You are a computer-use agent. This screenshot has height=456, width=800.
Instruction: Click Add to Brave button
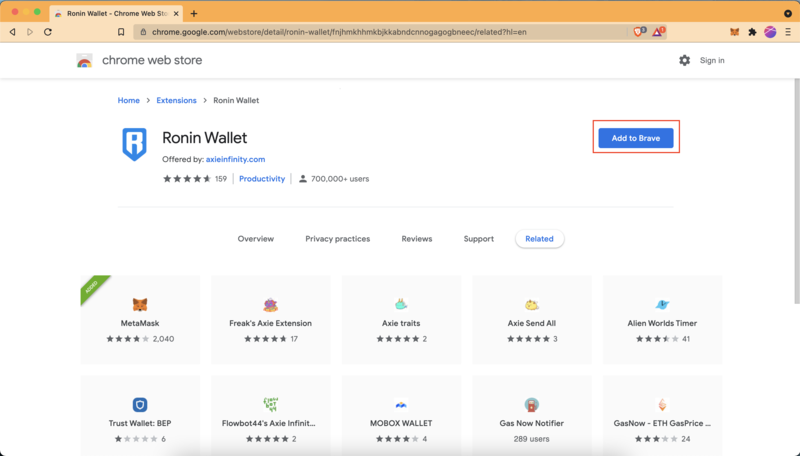coord(636,138)
